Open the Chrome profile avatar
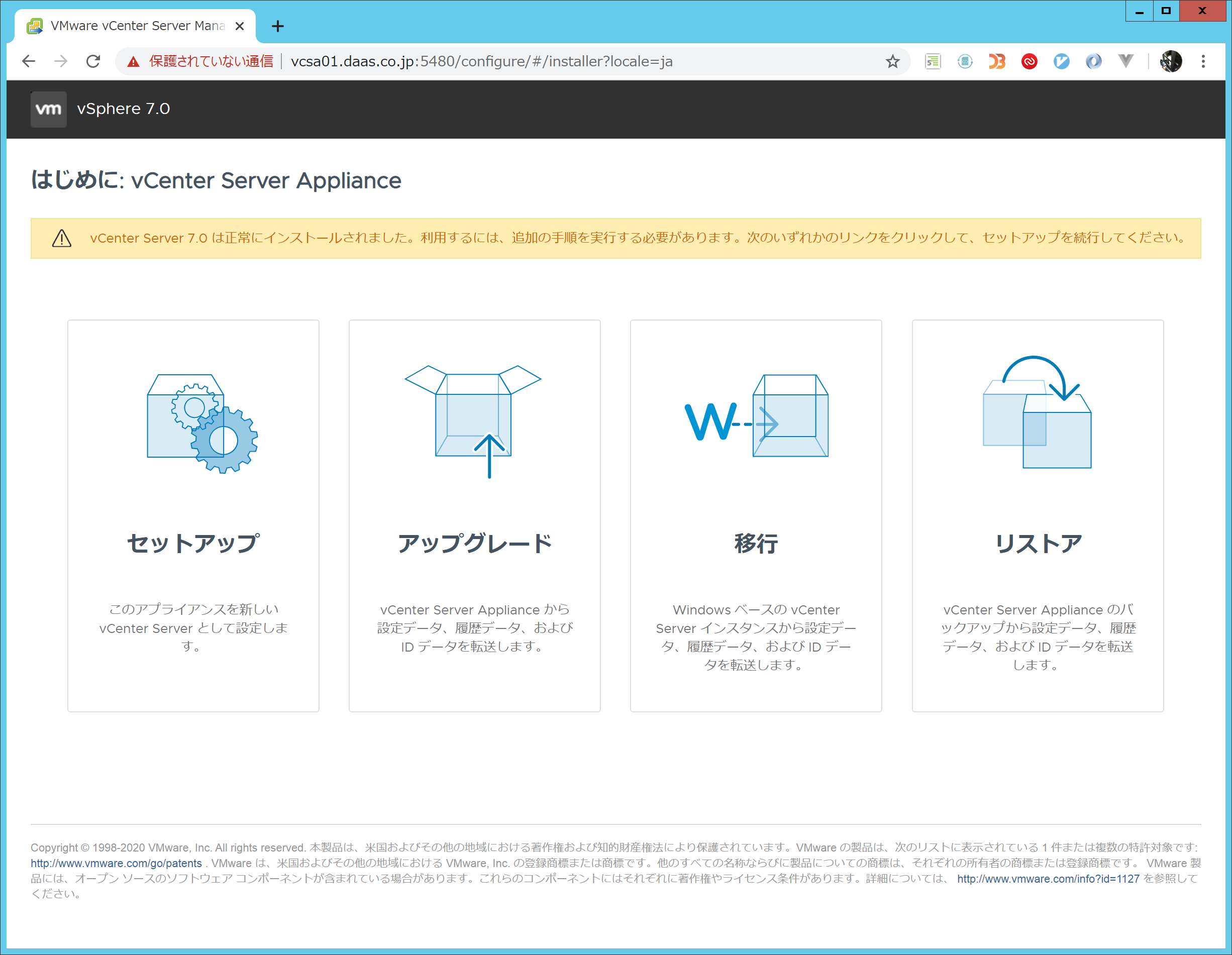Image resolution: width=1232 pixels, height=955 pixels. point(1171,61)
